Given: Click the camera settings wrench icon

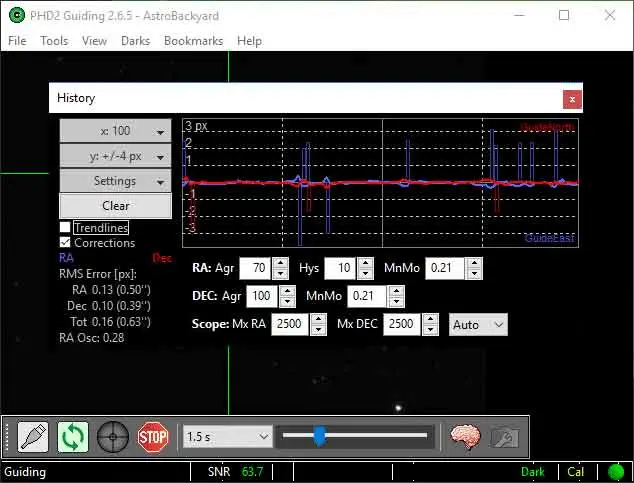Looking at the screenshot, I should [504, 437].
